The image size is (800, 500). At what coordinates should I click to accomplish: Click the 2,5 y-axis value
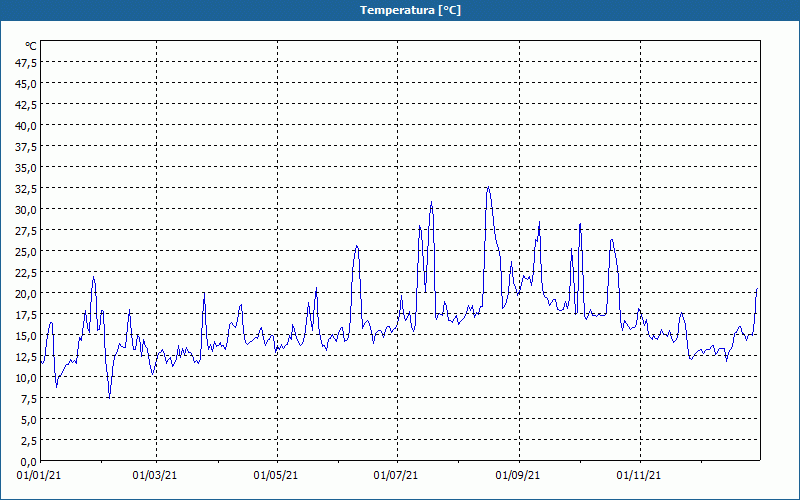[x=29, y=441]
